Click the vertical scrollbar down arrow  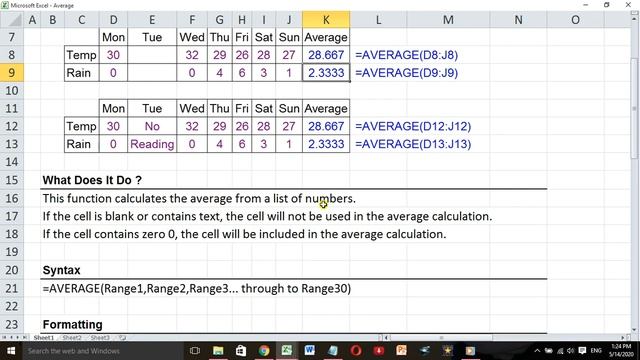coord(634,330)
